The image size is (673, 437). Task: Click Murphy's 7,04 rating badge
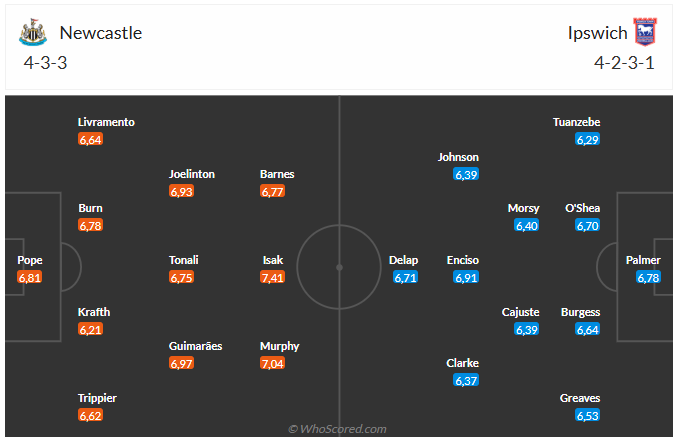[x=273, y=363]
